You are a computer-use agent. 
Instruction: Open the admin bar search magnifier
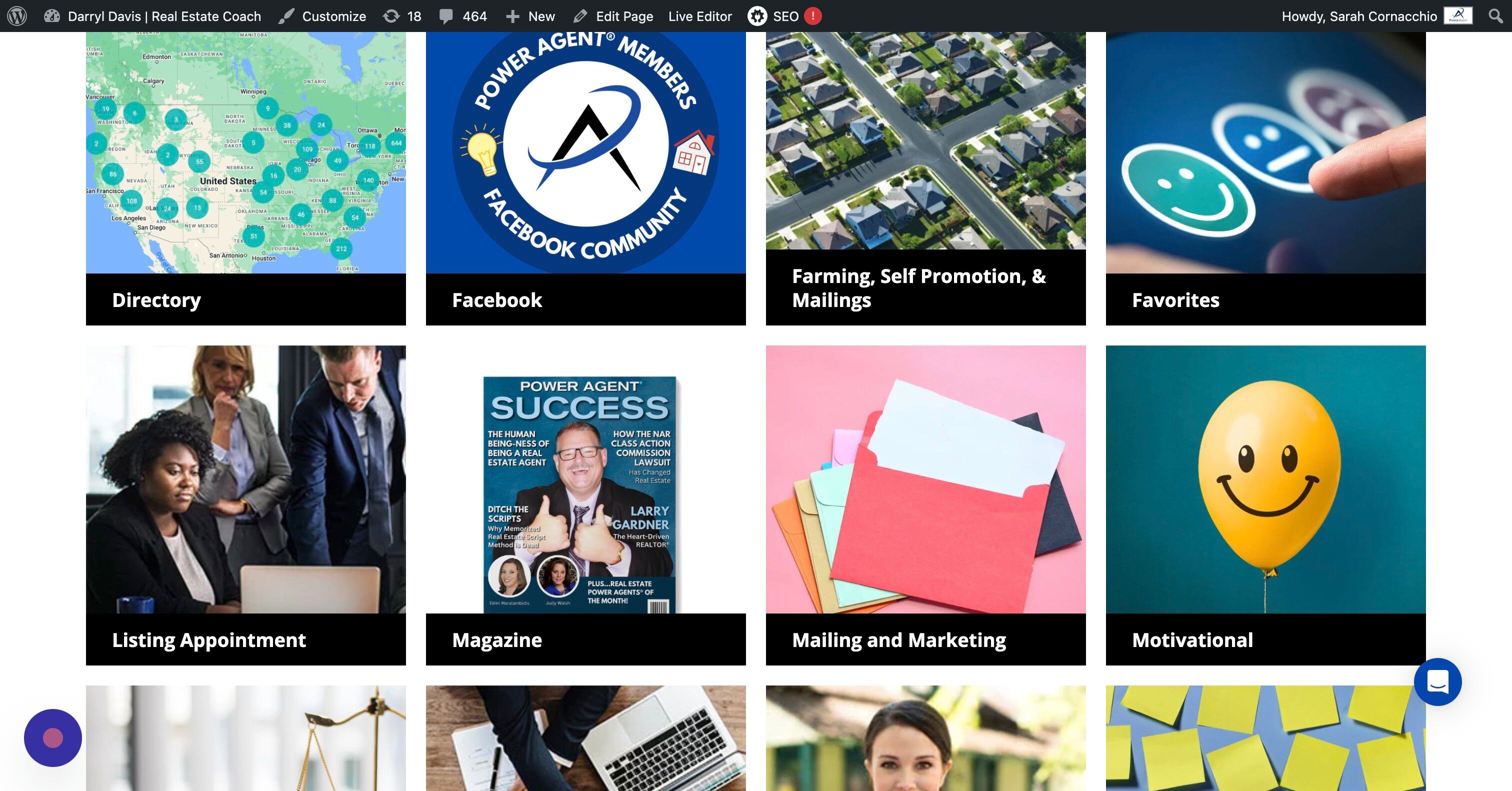click(1496, 16)
